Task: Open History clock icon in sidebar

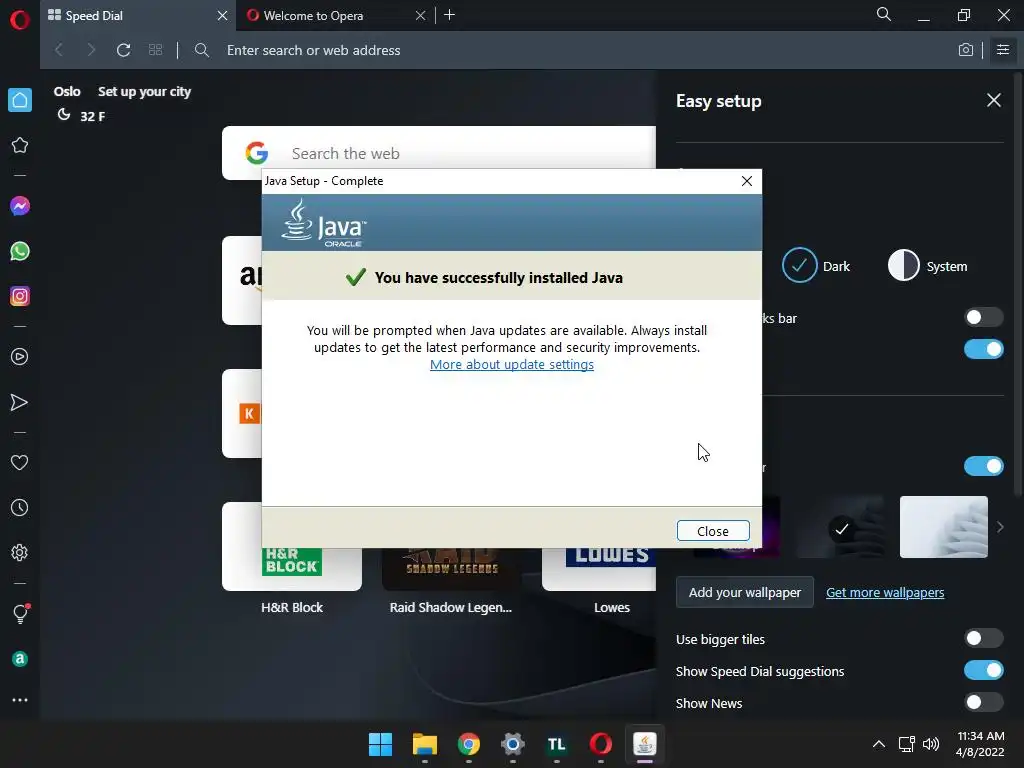Action: 20,507
